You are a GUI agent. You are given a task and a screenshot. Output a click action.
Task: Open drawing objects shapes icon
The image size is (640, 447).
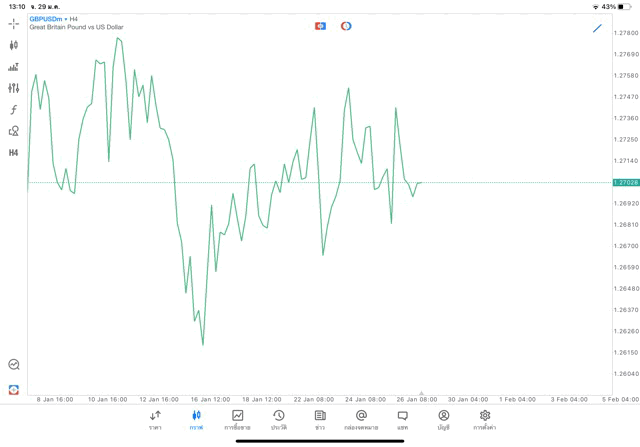13,131
